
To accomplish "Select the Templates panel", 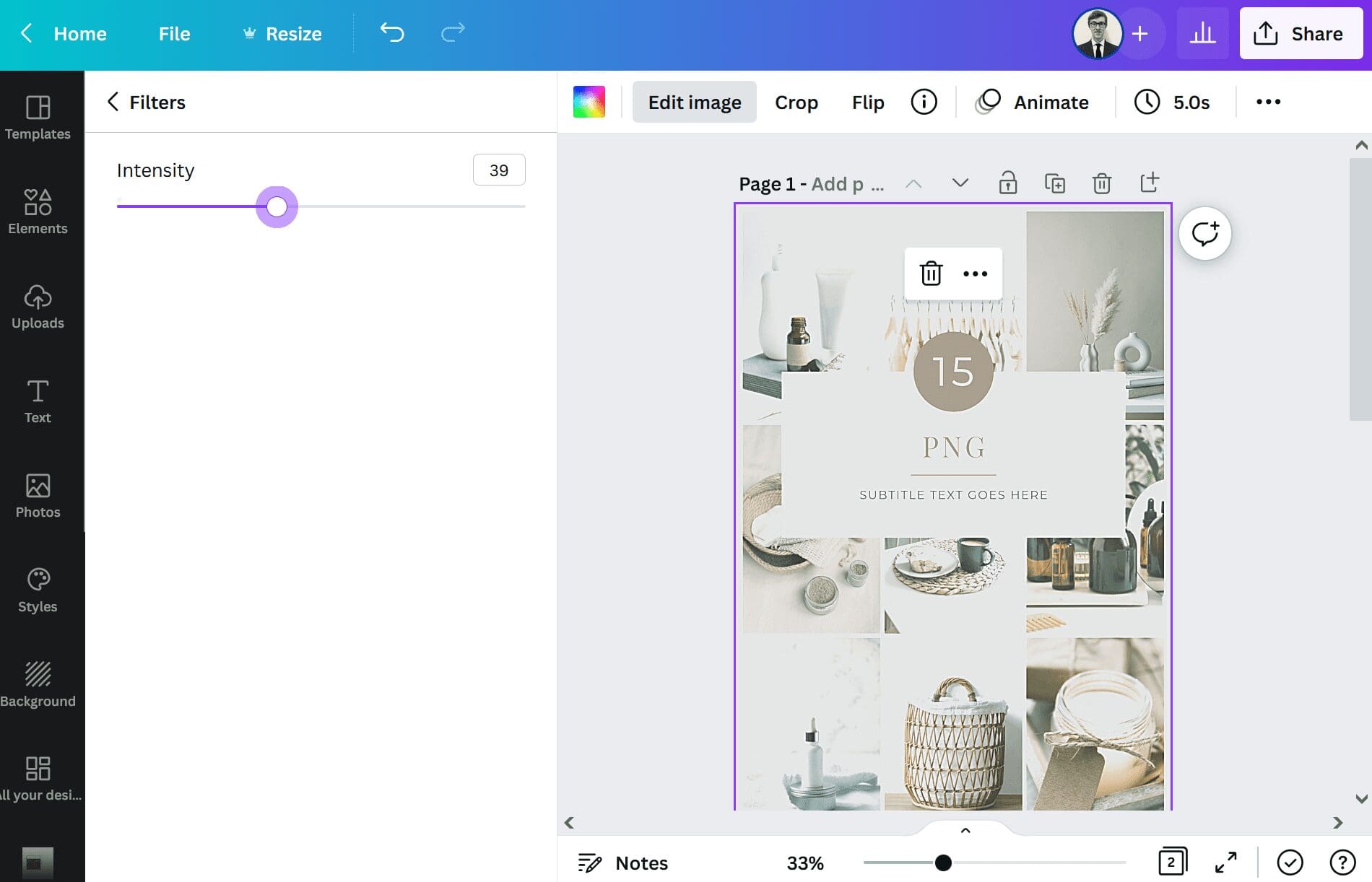I will pyautogui.click(x=37, y=118).
